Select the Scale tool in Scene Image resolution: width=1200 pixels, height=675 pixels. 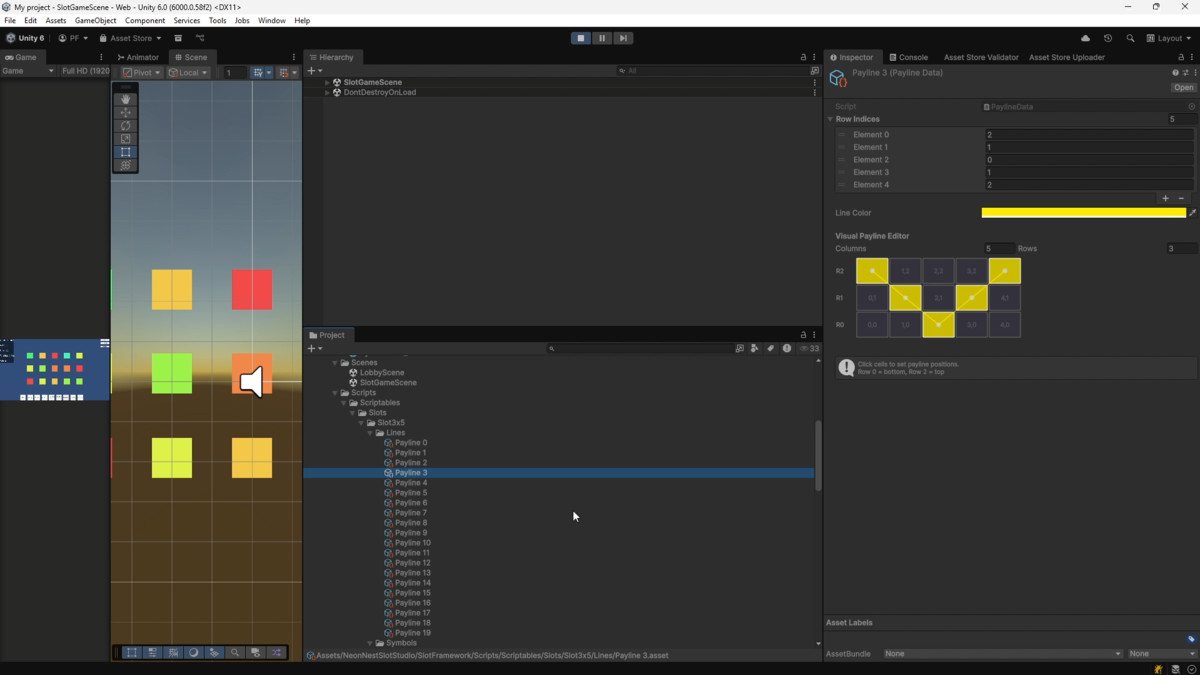pos(125,138)
